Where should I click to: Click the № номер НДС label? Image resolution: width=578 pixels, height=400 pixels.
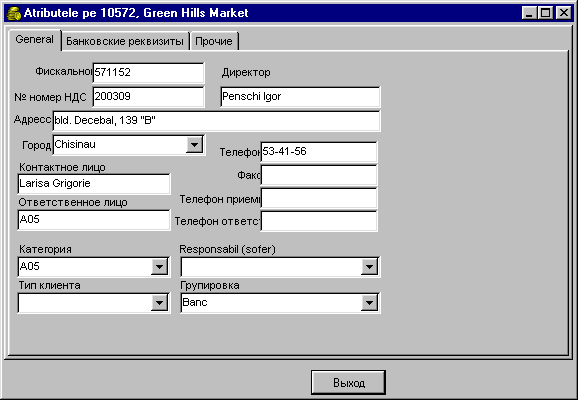point(51,97)
